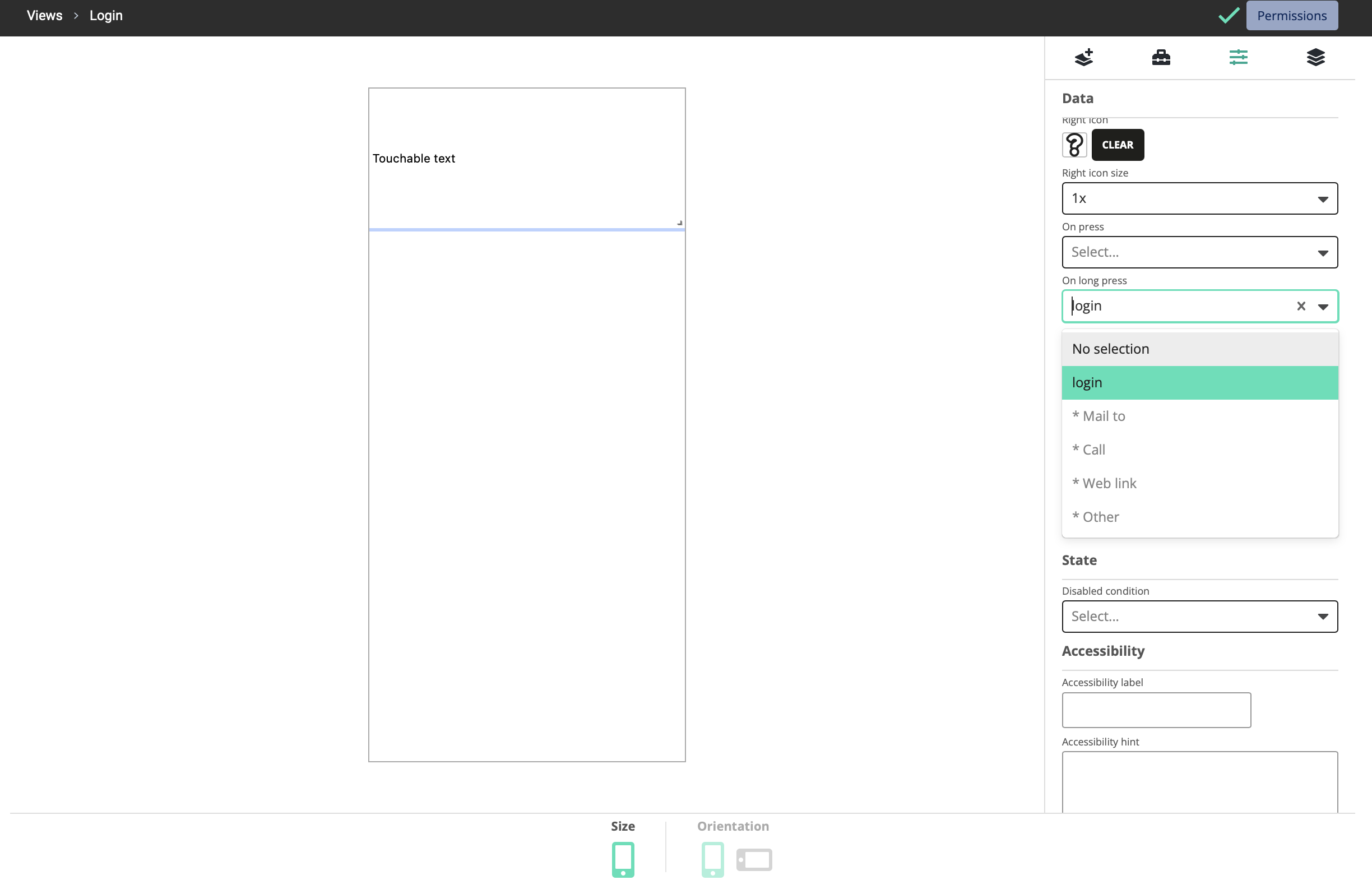Open the Right icon size dropdown
The width and height of the screenshot is (1372, 880).
[1199, 198]
